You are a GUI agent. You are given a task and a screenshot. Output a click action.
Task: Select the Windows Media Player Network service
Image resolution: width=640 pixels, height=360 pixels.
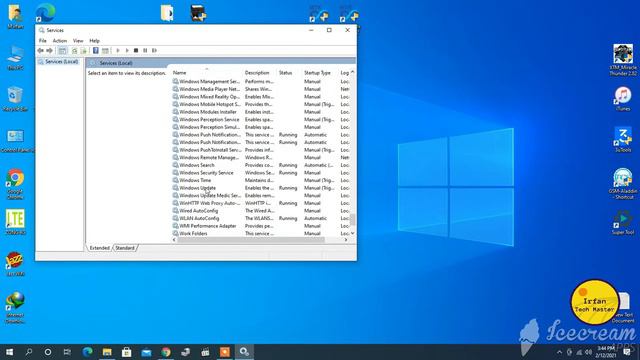click(x=261, y=89)
